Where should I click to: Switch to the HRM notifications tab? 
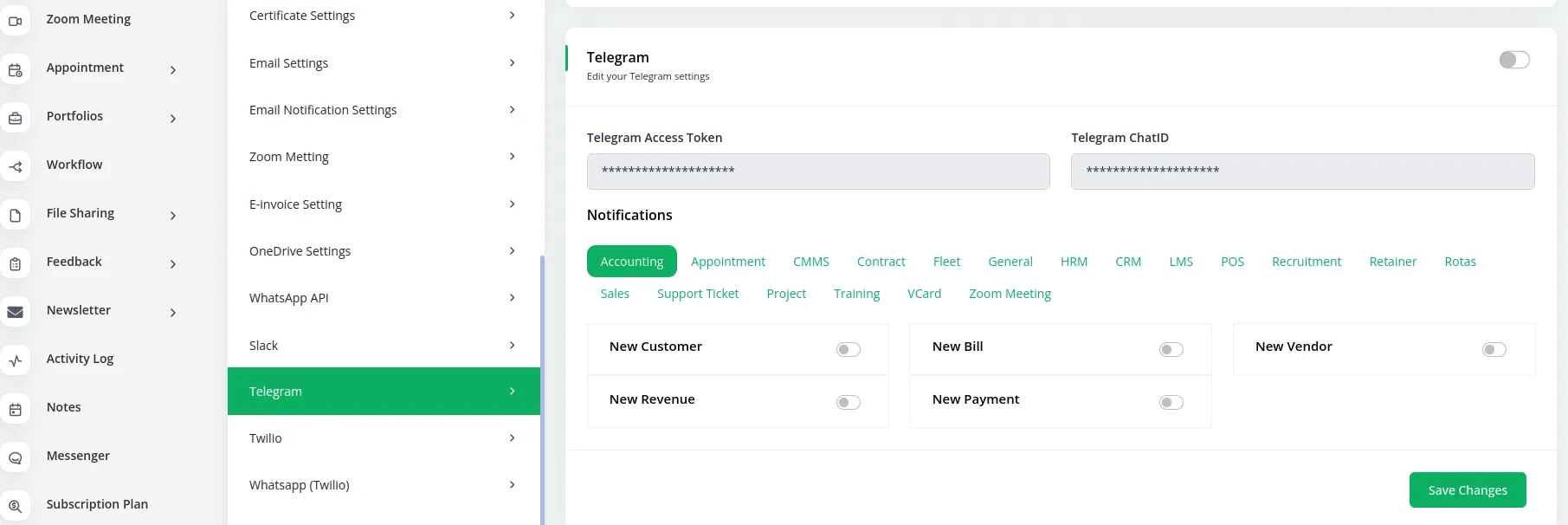click(1074, 262)
